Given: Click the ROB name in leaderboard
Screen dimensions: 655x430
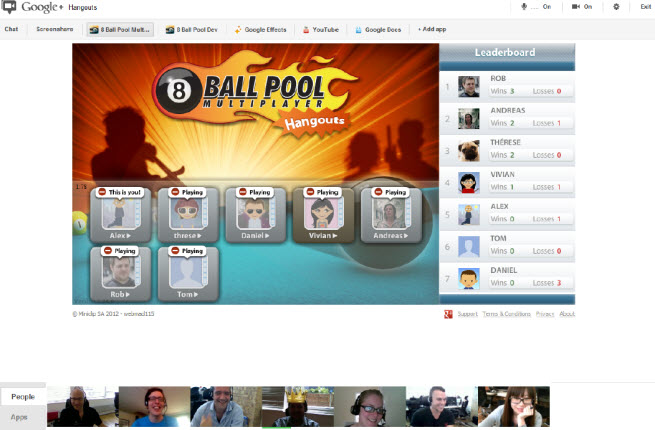Looking at the screenshot, I should (x=498, y=79).
